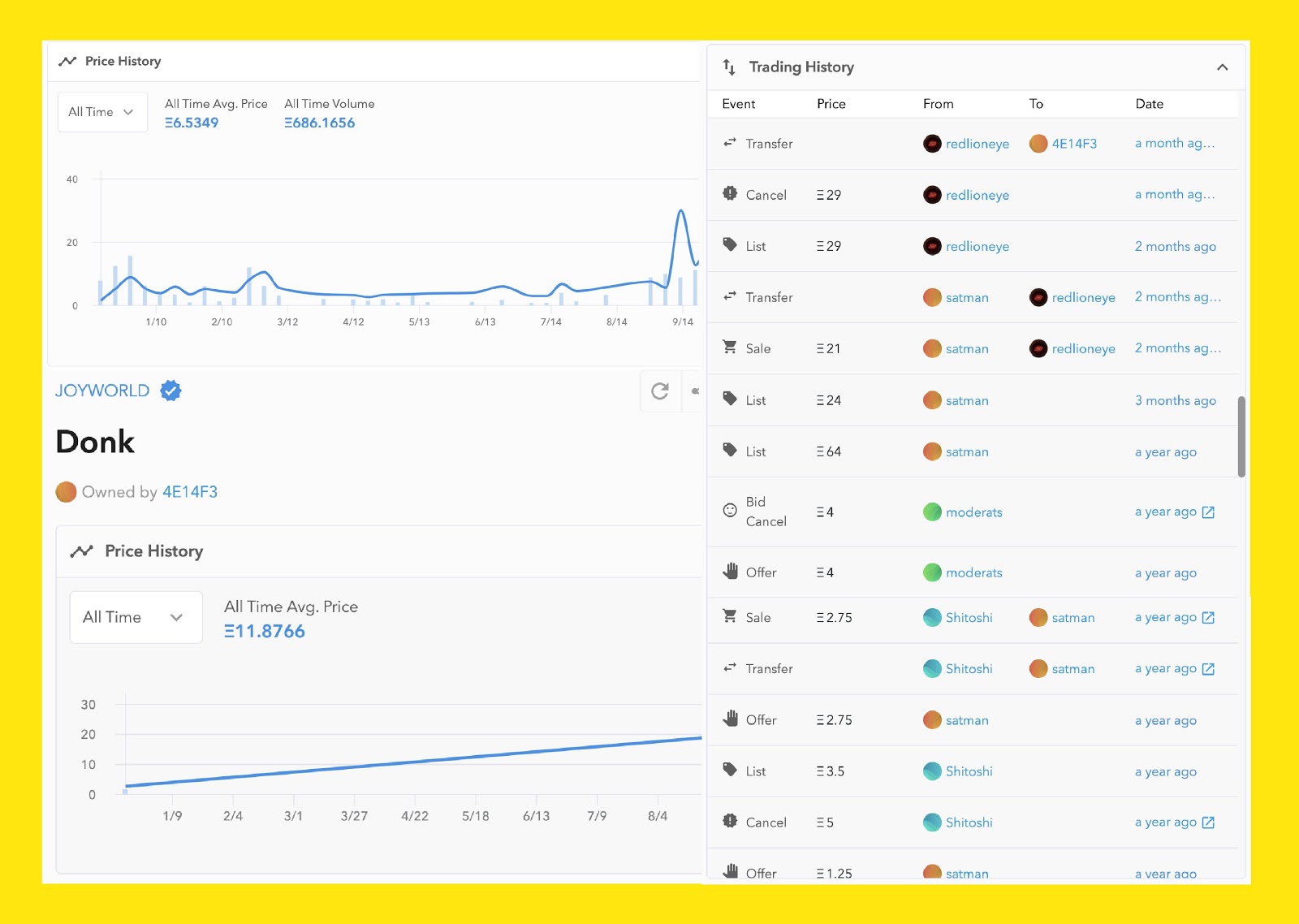Click the Price column header

pos(831,104)
